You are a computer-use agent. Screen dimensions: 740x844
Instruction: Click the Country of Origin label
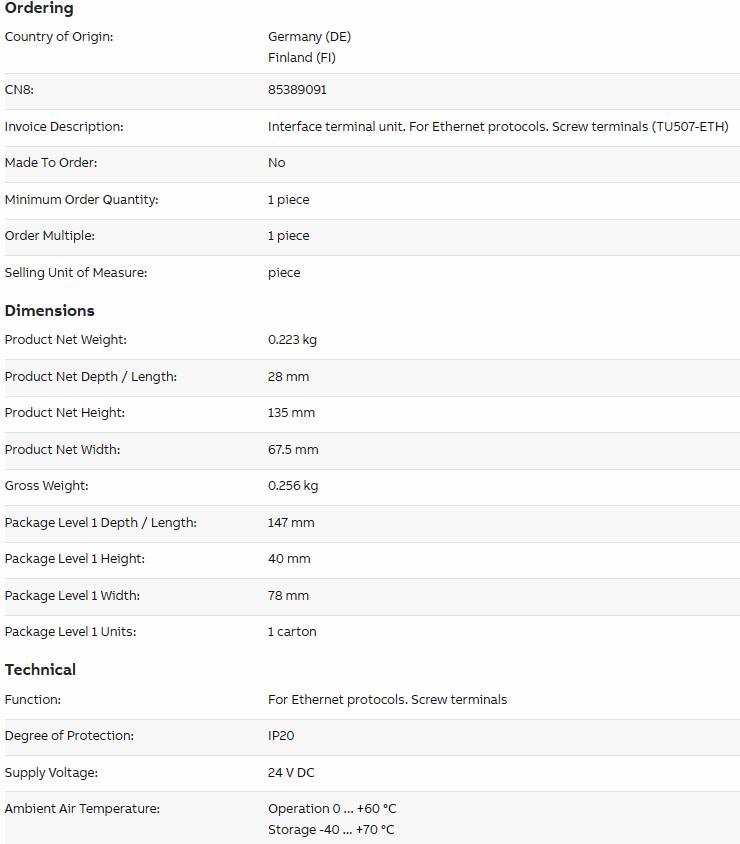pyautogui.click(x=59, y=37)
